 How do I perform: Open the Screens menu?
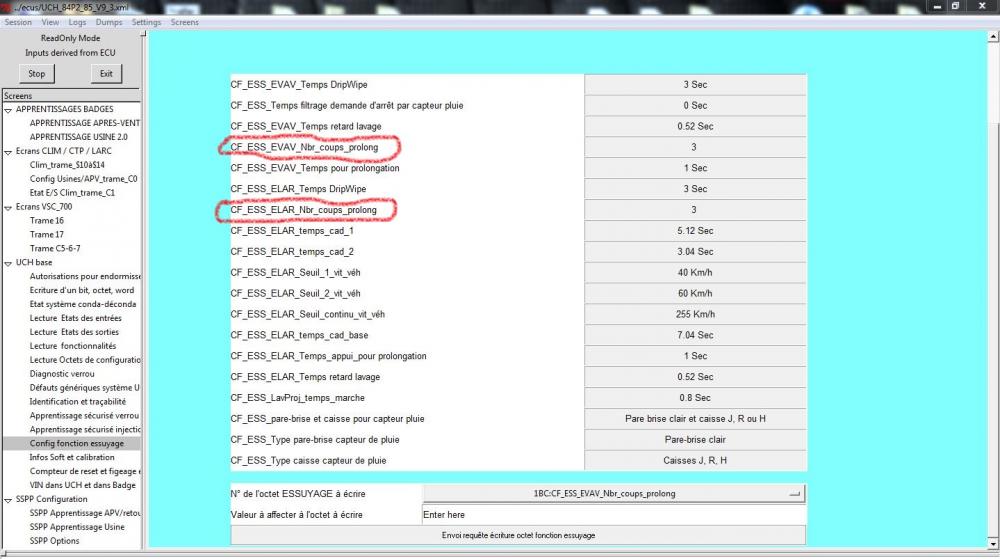pos(184,22)
